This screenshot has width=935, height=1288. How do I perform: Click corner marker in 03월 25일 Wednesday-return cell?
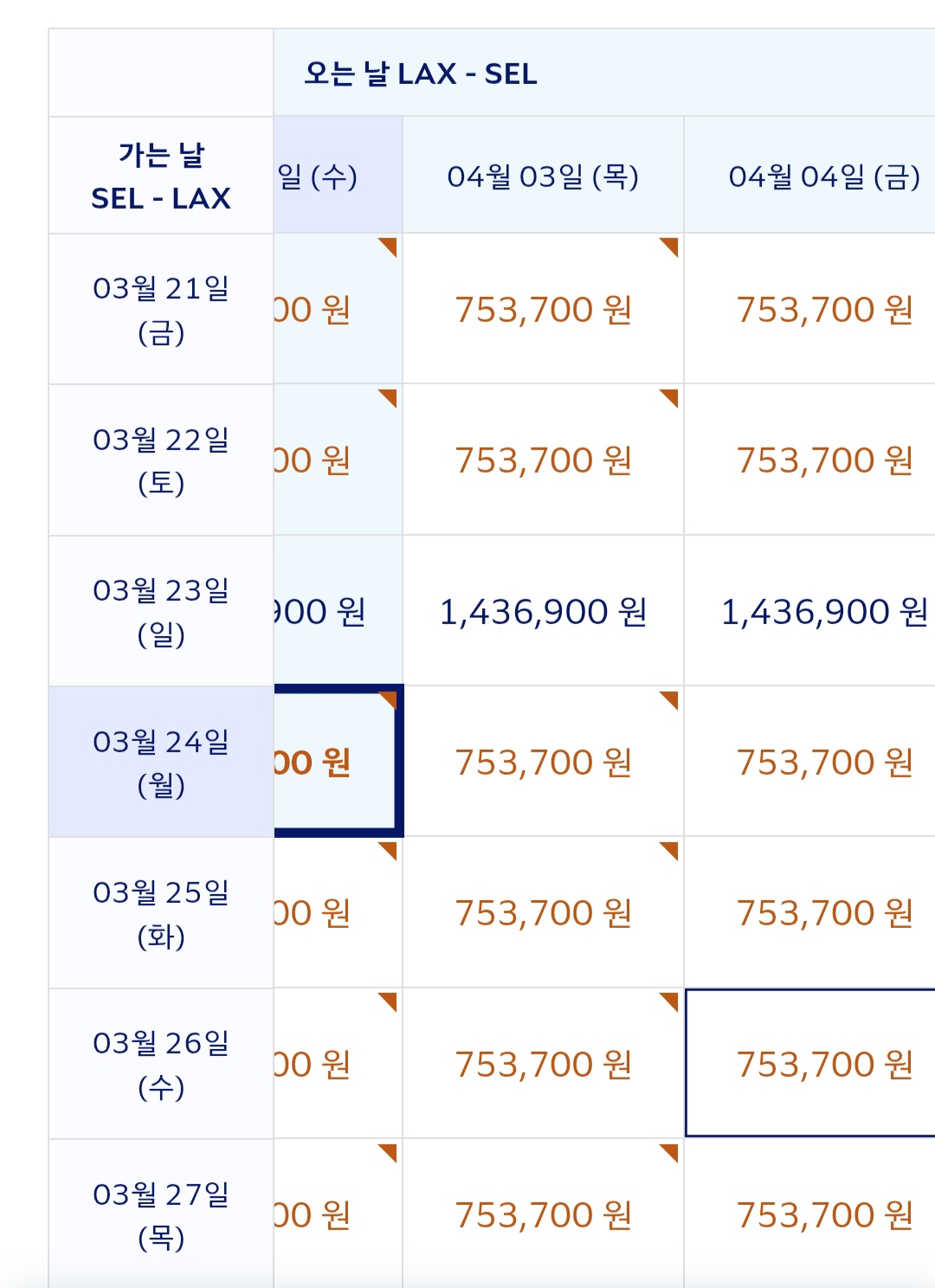click(389, 850)
